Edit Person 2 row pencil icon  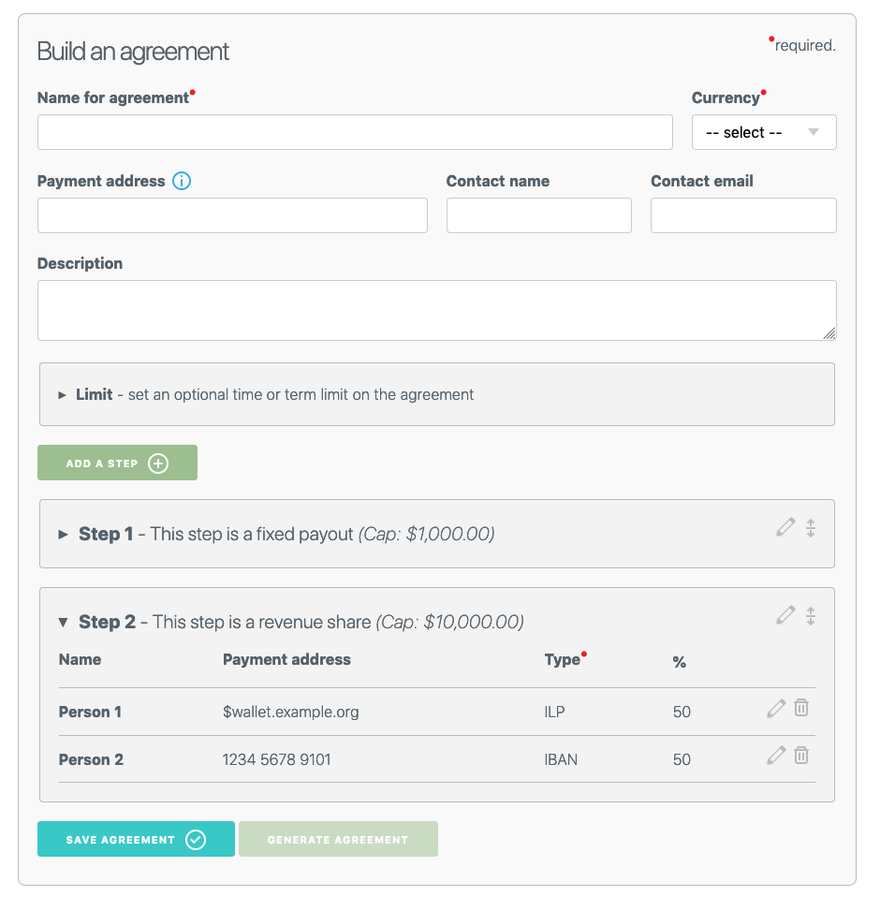point(776,756)
